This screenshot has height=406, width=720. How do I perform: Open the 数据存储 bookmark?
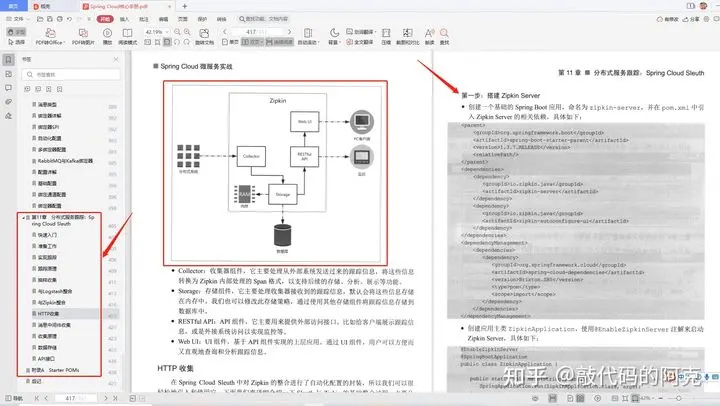47,348
